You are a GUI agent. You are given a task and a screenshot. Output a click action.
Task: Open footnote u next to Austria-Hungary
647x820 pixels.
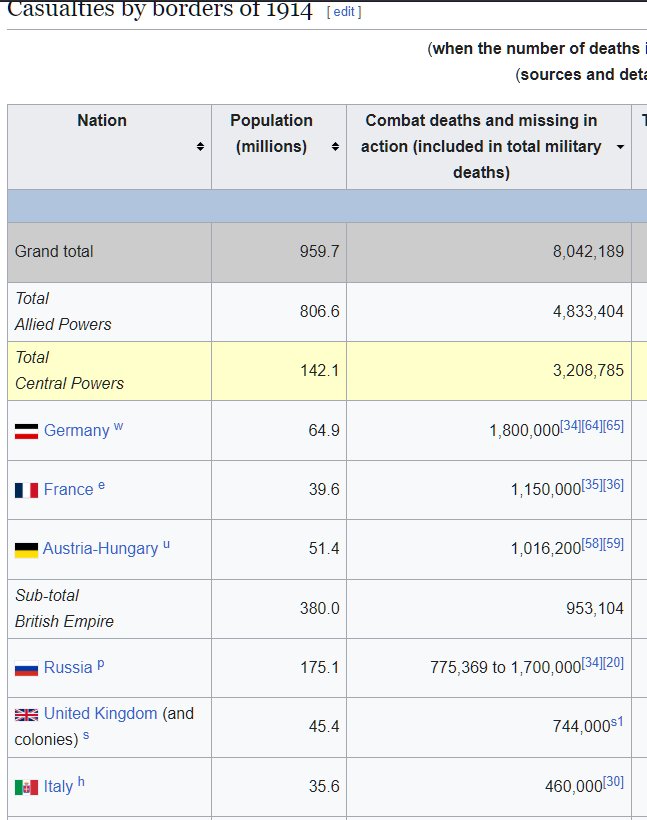166,544
